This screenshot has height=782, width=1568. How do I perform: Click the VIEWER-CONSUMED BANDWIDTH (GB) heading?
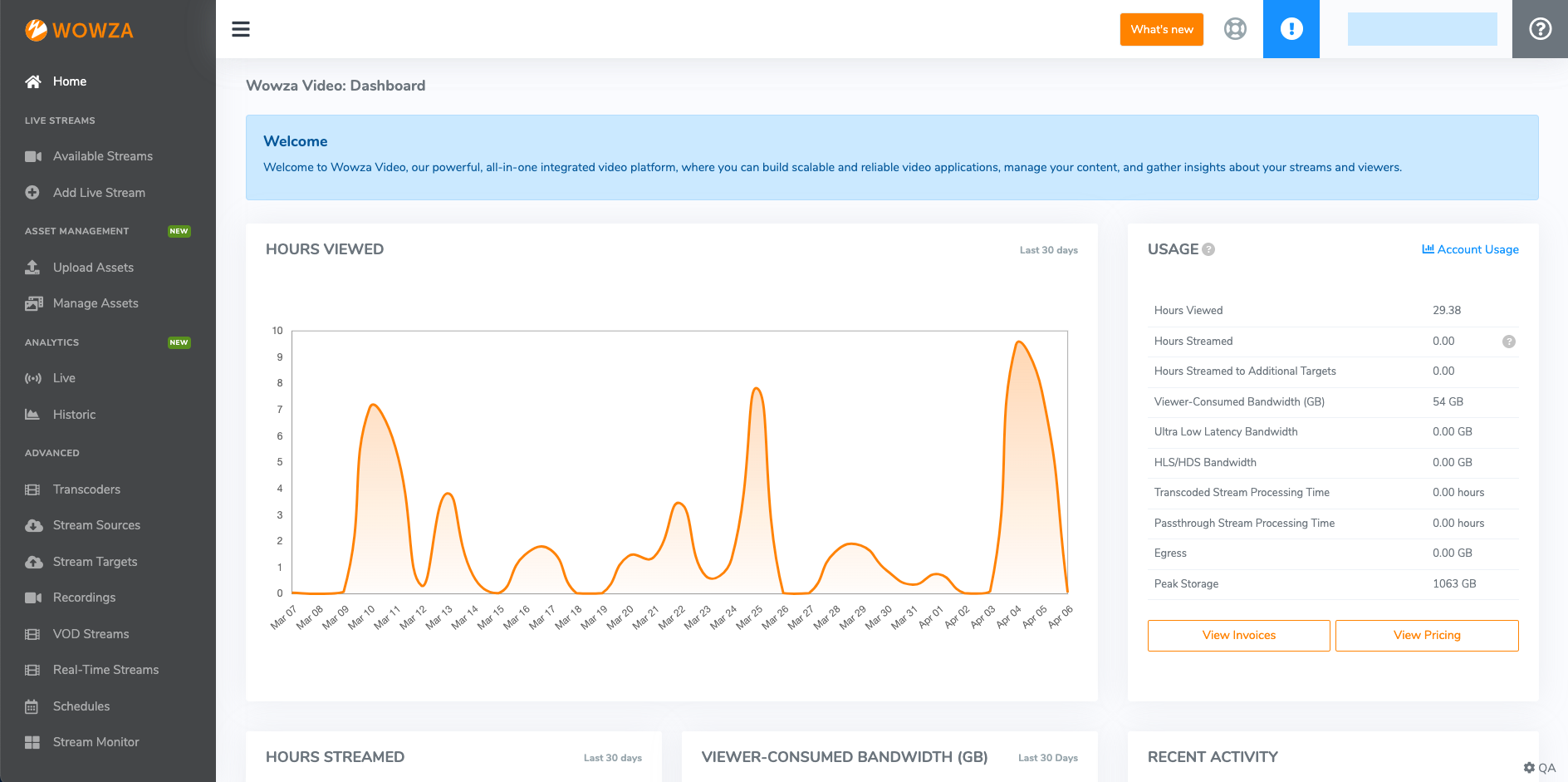[845, 757]
